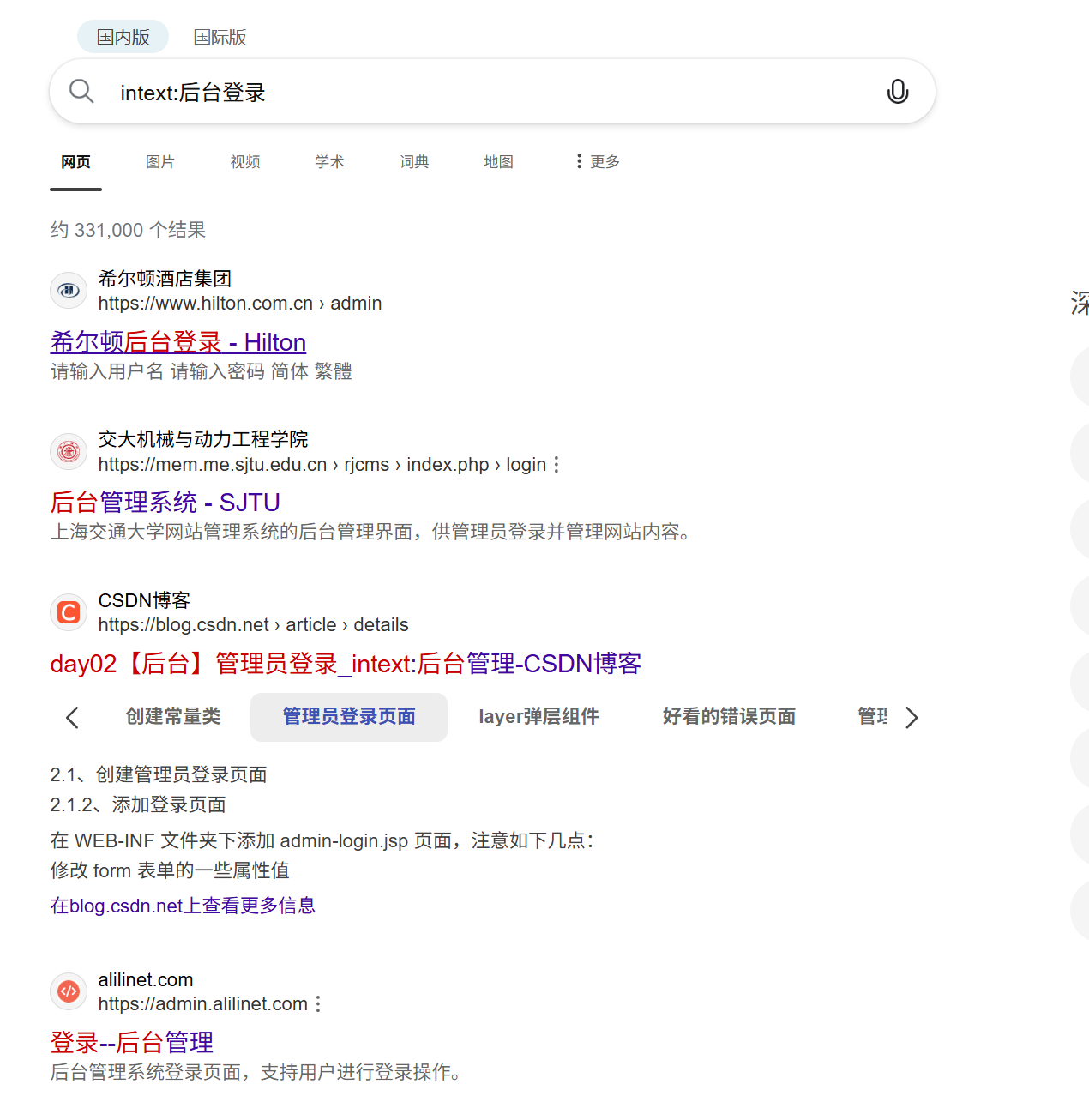
Task: Click the 2.1、创建管理员登录页面 line
Action: tap(159, 774)
